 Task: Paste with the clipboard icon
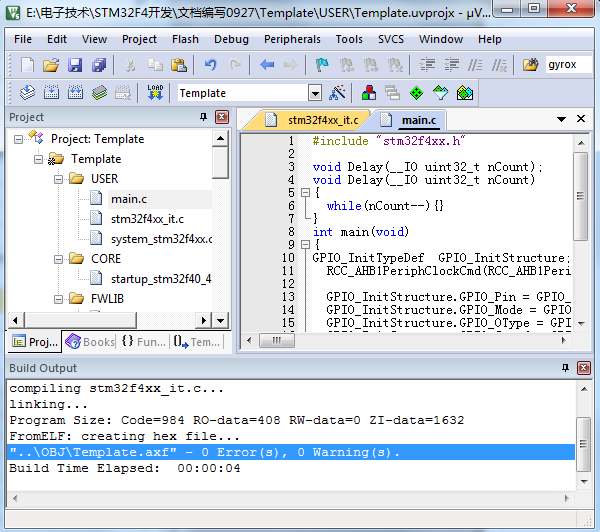(x=179, y=65)
